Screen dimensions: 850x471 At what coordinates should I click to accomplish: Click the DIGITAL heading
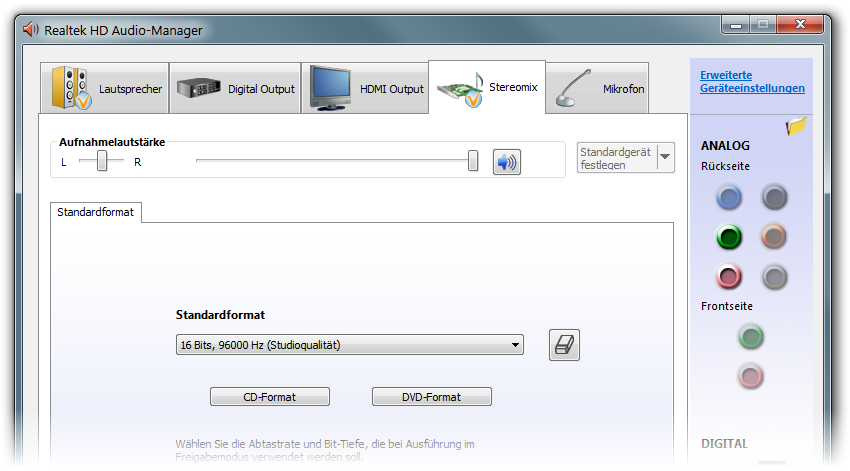coord(724,443)
